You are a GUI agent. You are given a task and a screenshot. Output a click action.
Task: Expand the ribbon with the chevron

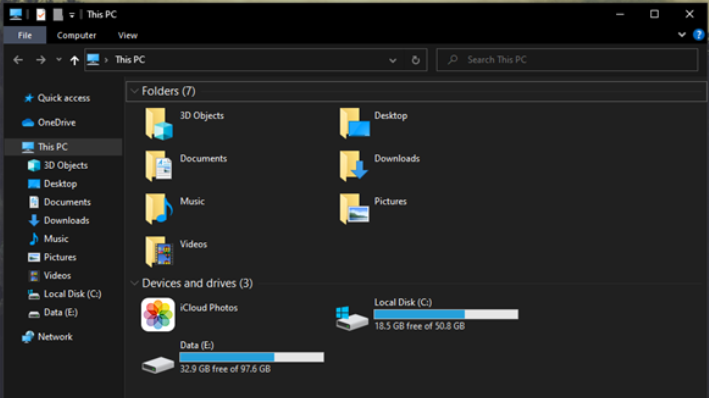[x=682, y=34]
